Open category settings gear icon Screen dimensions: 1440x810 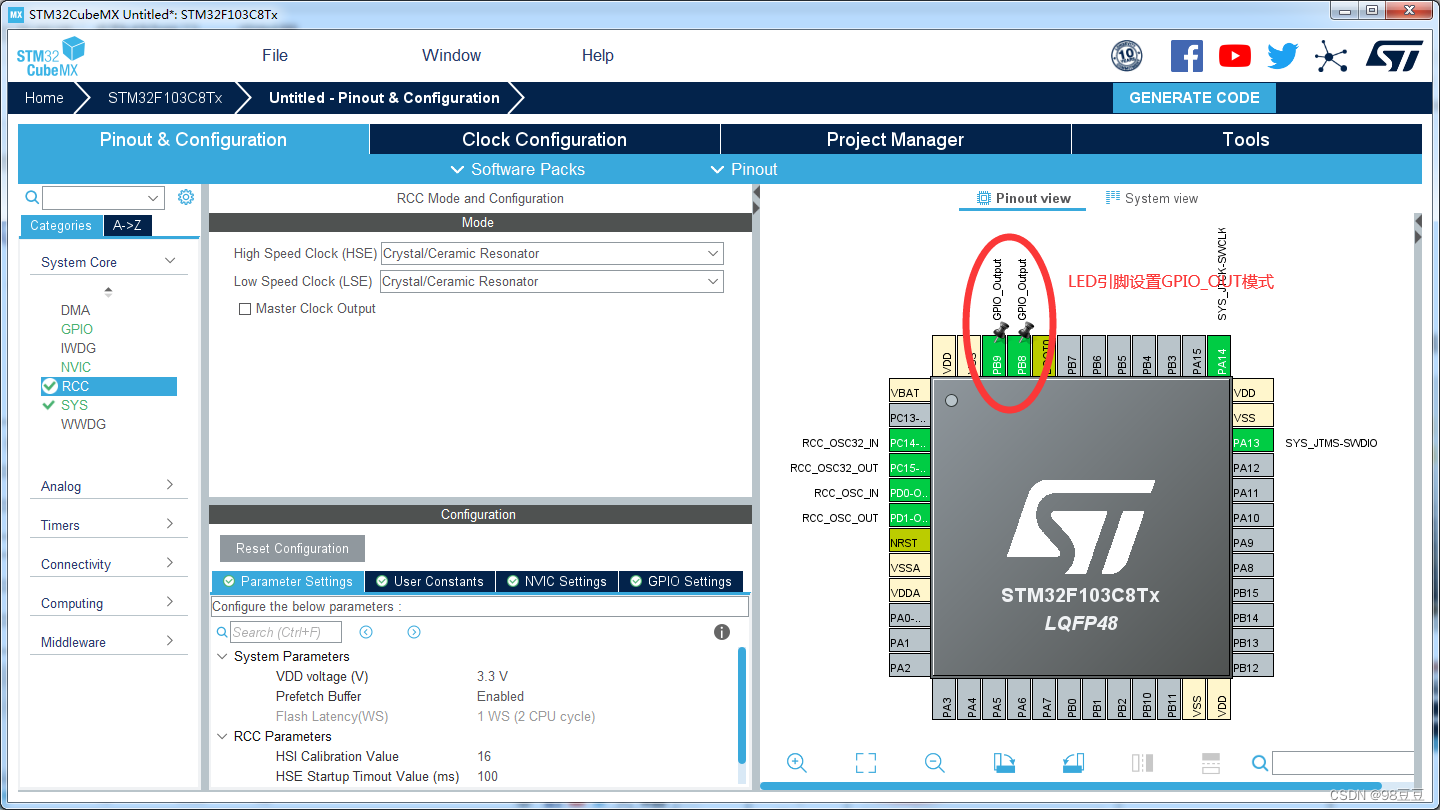[x=186, y=197]
